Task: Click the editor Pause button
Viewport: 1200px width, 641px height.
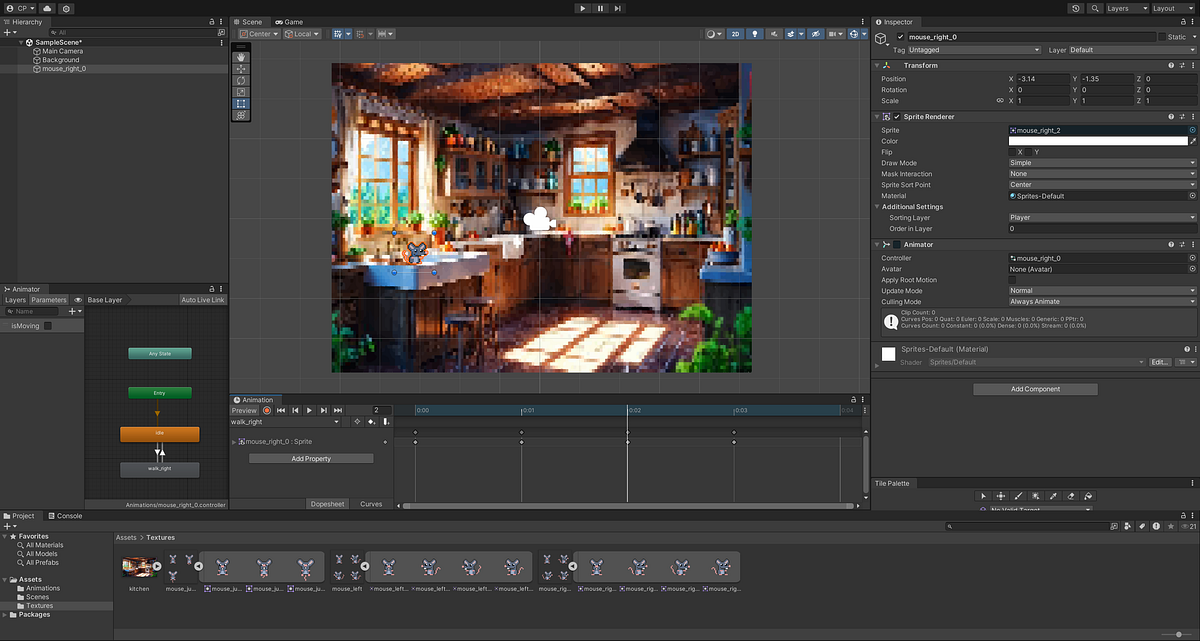Action: [600, 8]
